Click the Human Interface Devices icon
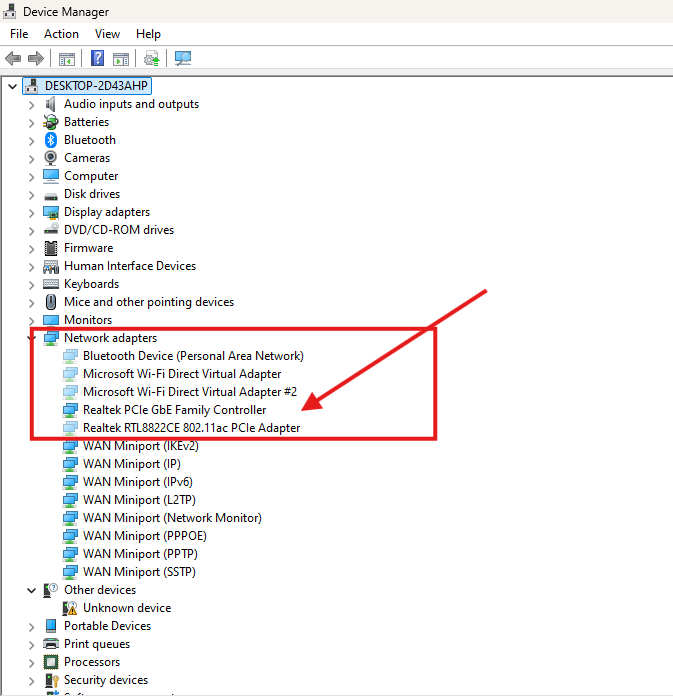The width and height of the screenshot is (673, 696). pyautogui.click(x=51, y=266)
